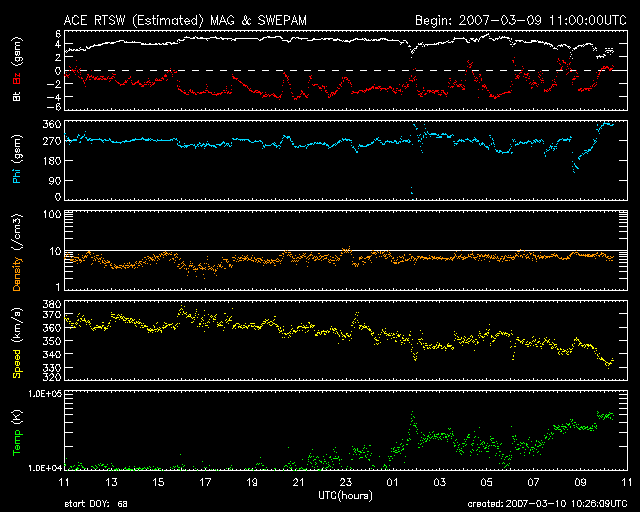Click the yellow Speed (km/s) axis label
This screenshot has height=512, width=640.
(x=17, y=343)
